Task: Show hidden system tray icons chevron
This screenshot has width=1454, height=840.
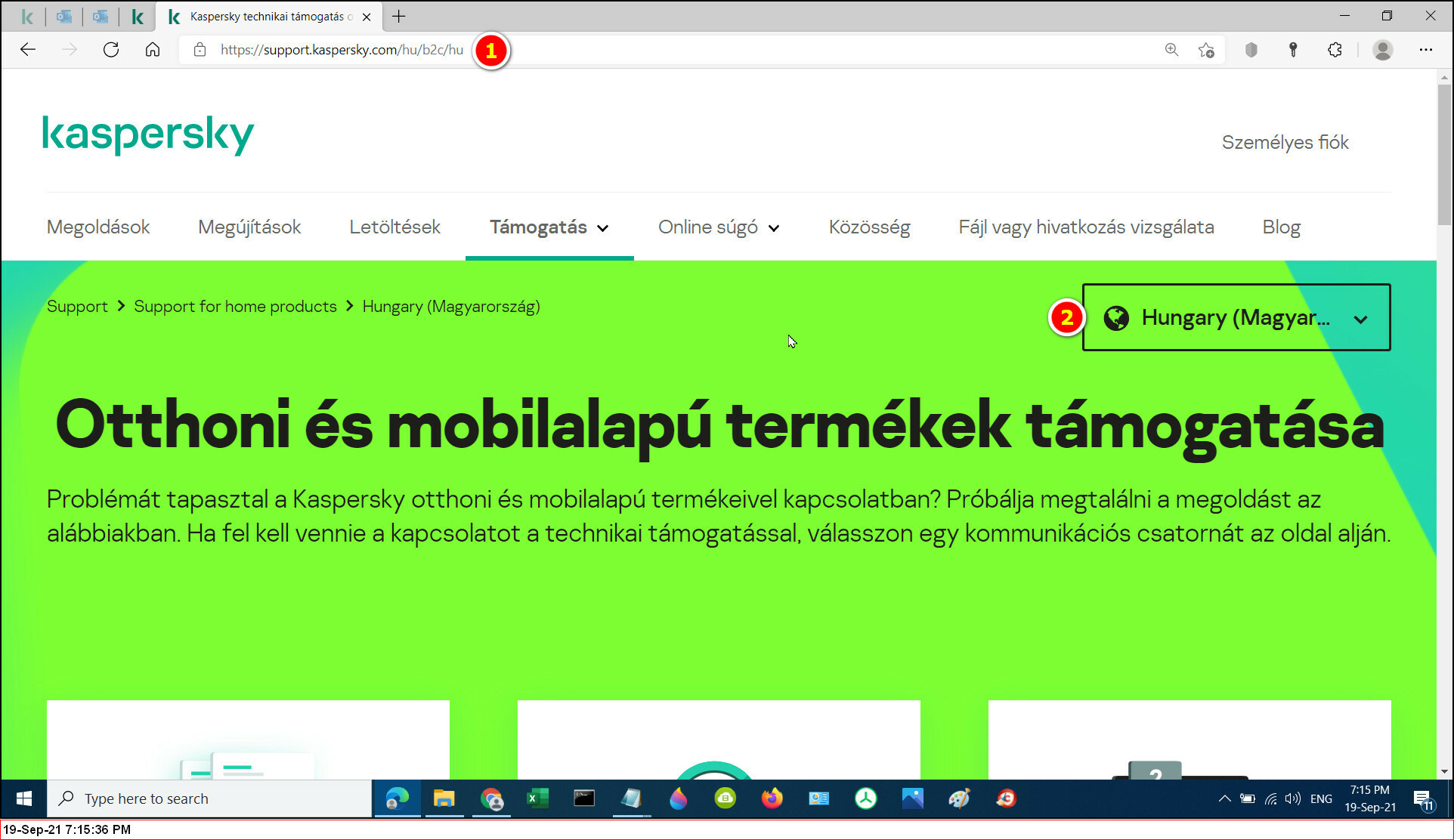Action: [x=1224, y=798]
